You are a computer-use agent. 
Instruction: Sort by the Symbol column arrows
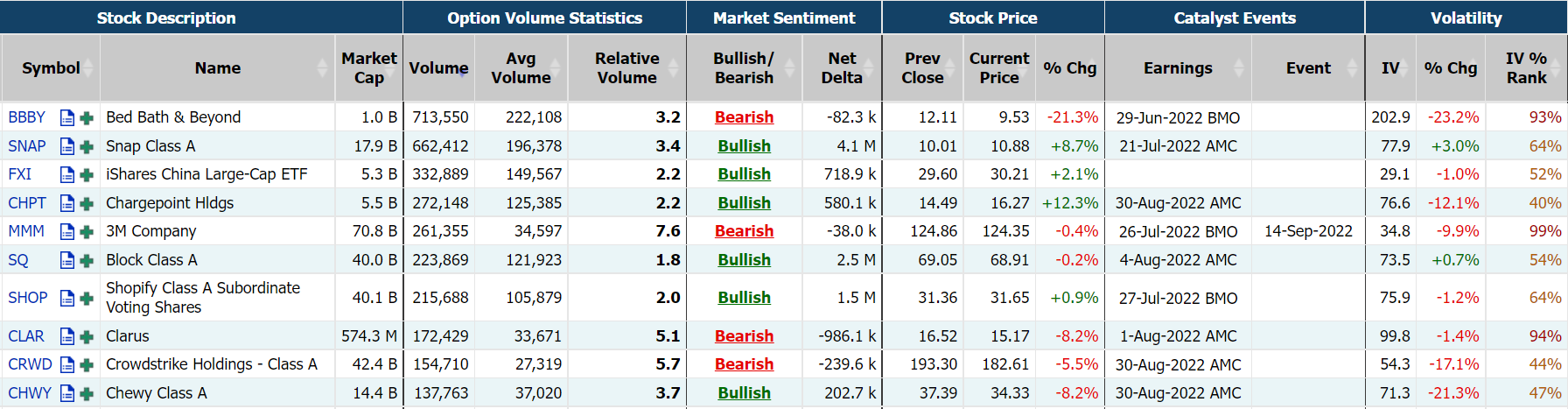tap(90, 68)
